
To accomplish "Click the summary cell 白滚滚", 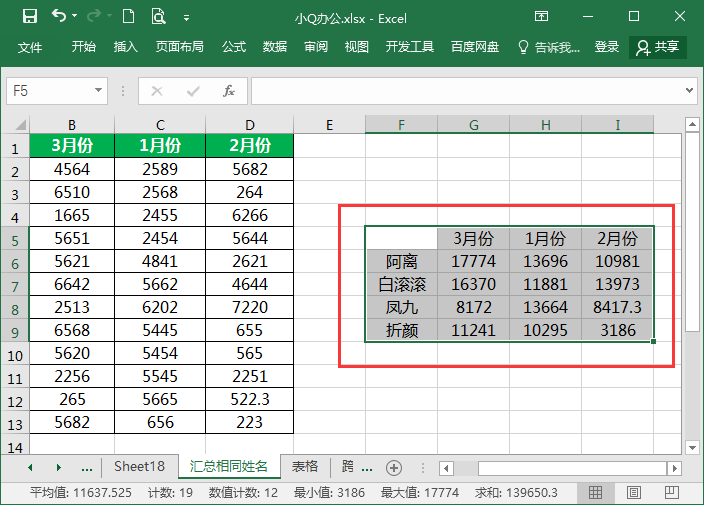I will [401, 285].
